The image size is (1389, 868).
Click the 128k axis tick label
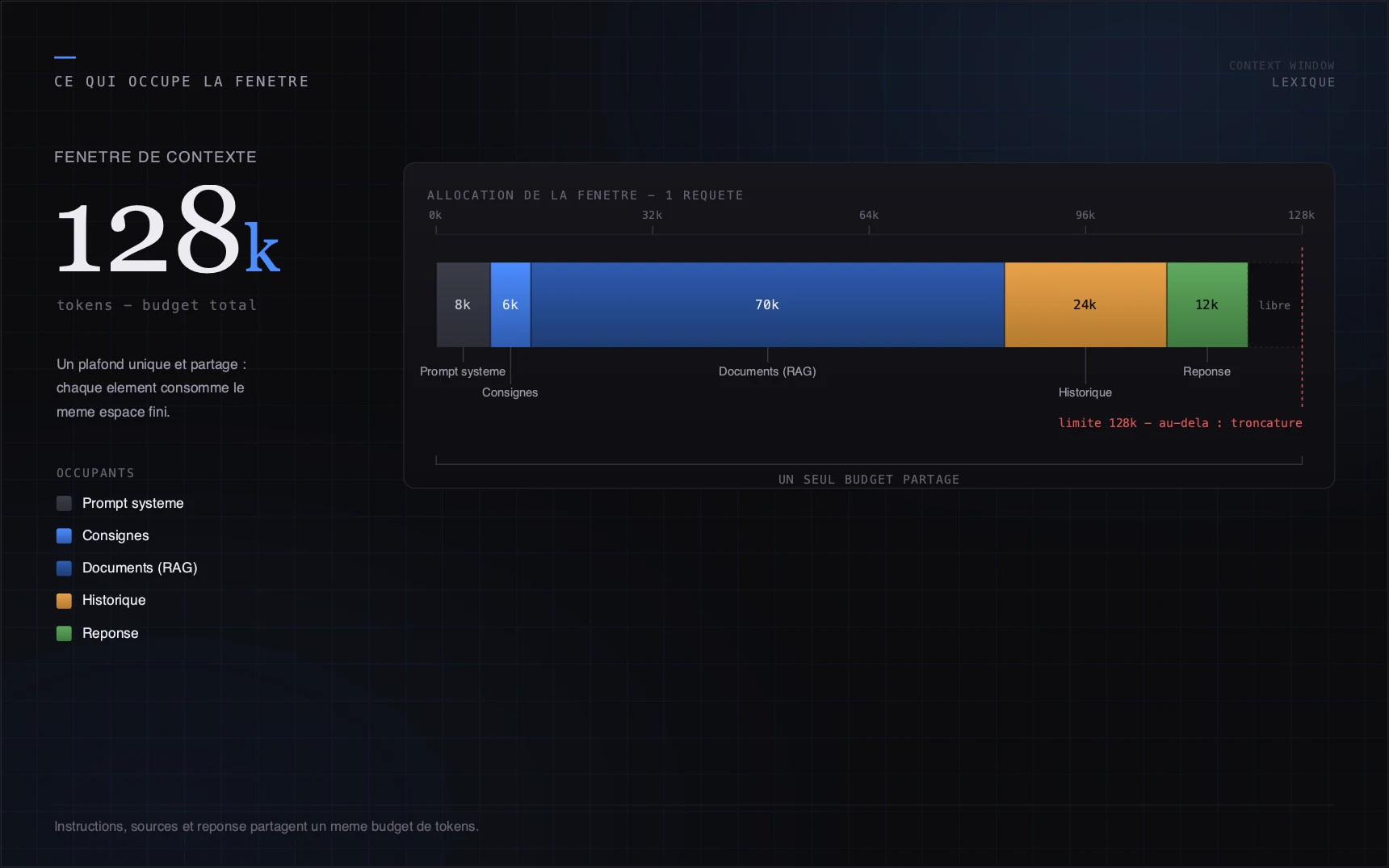point(1301,215)
